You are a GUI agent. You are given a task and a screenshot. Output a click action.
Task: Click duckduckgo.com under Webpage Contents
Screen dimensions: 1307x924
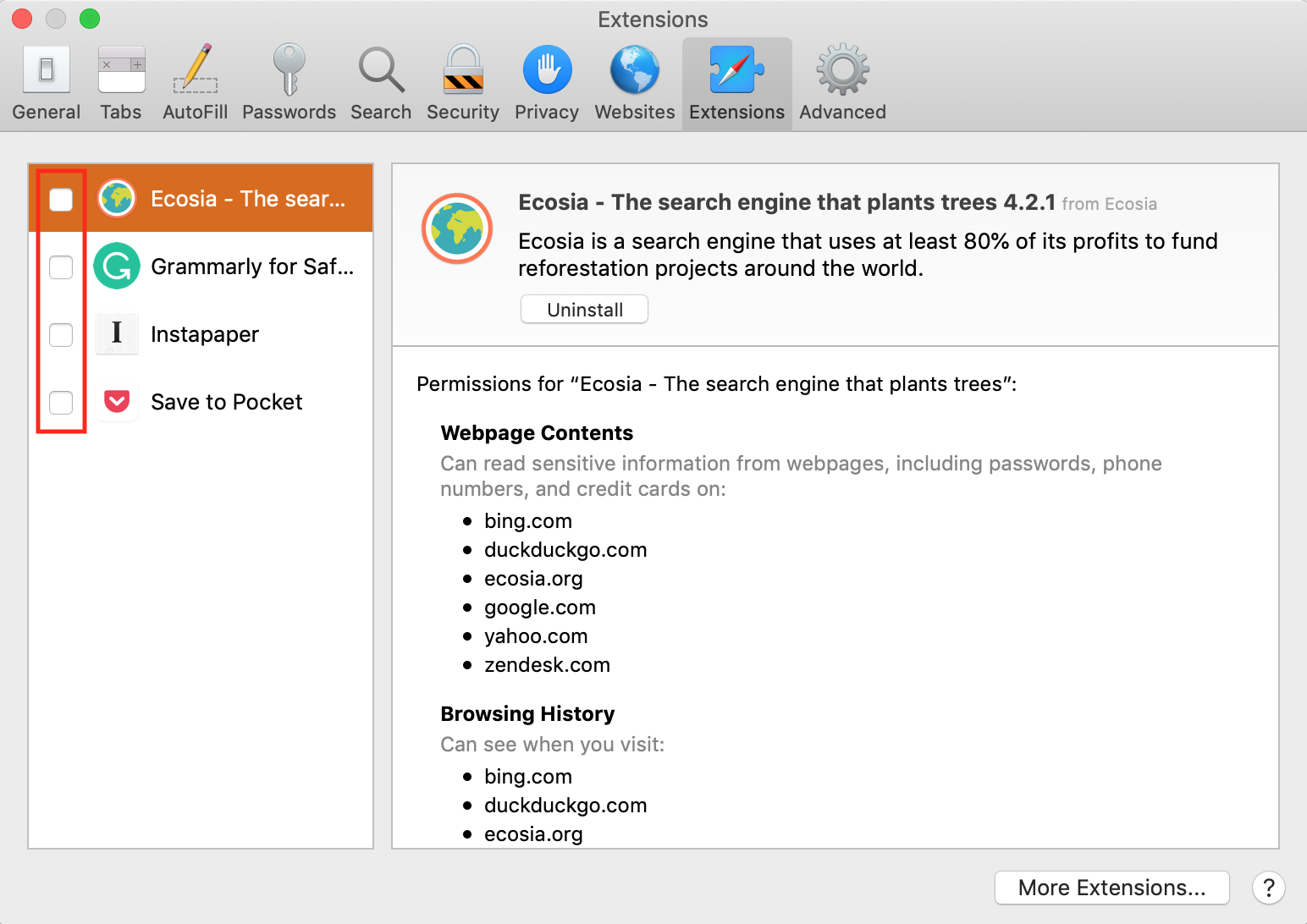point(565,550)
